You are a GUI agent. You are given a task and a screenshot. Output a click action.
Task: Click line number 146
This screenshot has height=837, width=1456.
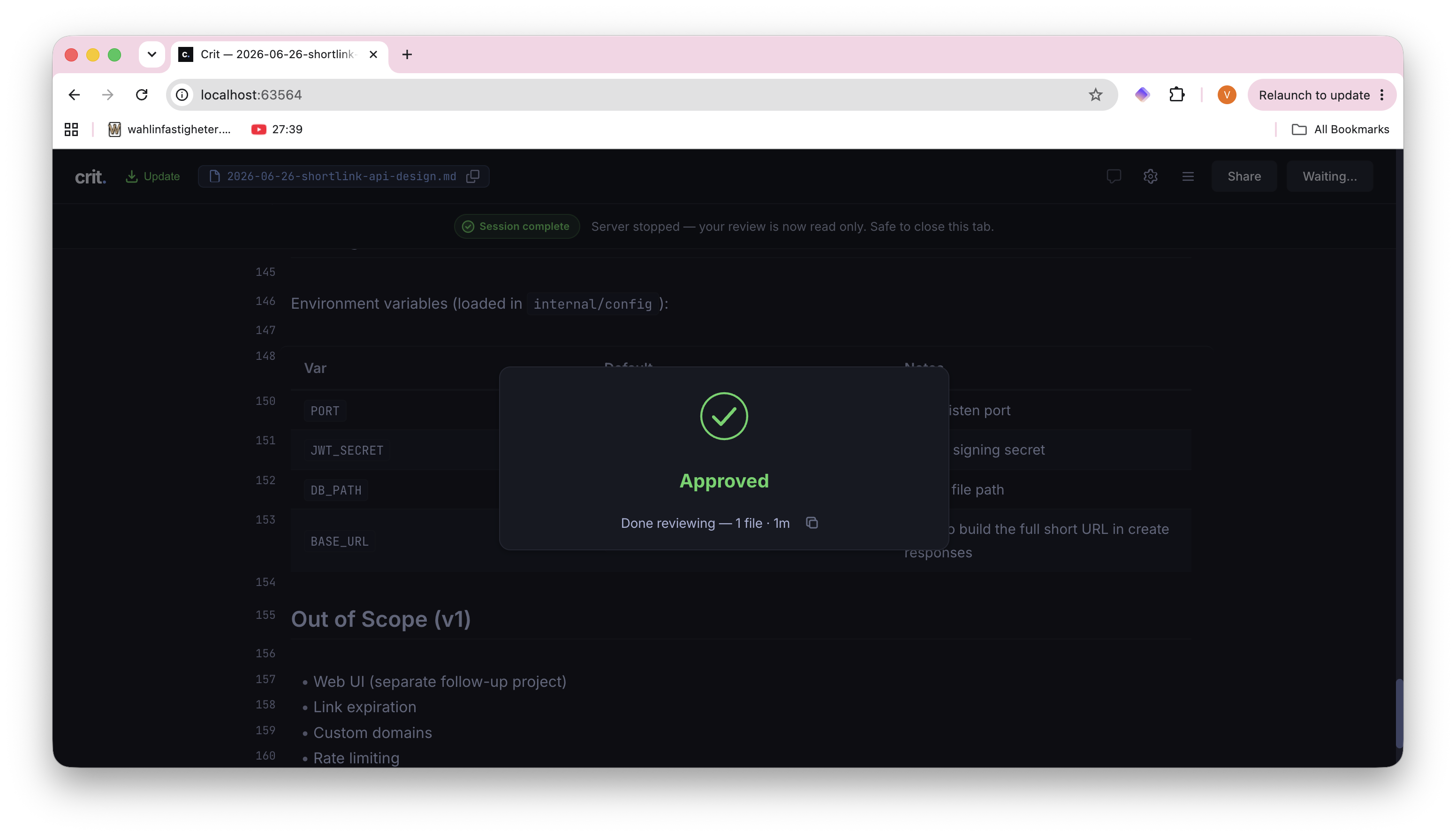pyautogui.click(x=265, y=301)
